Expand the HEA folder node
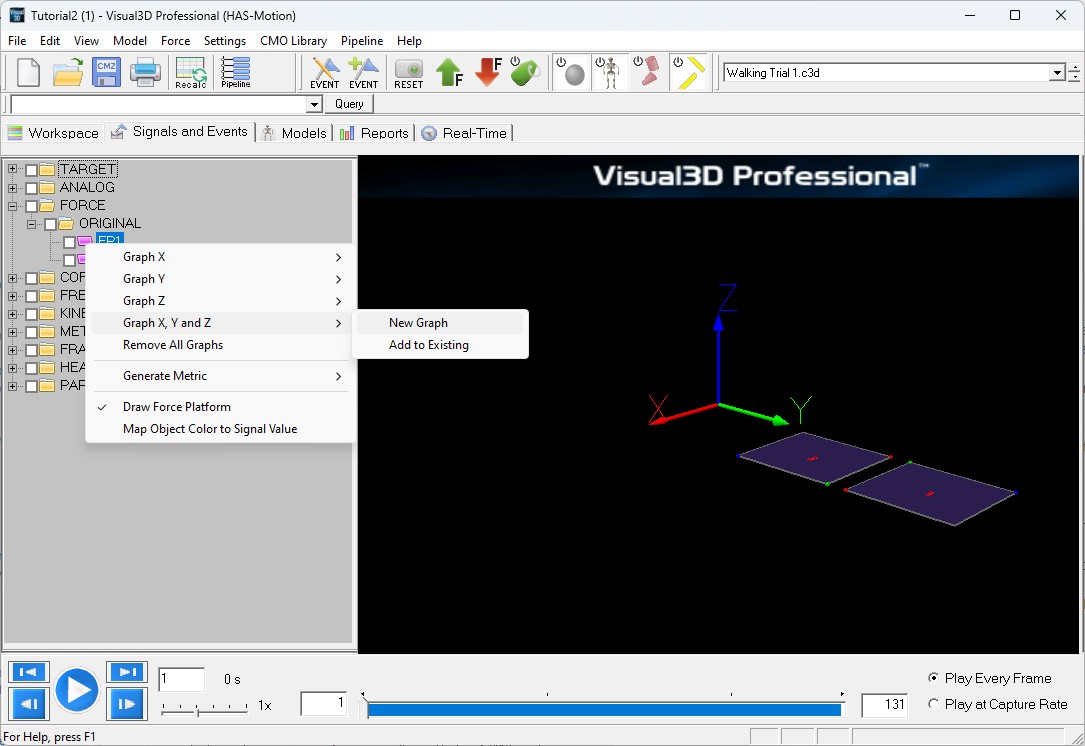 pyautogui.click(x=12, y=367)
